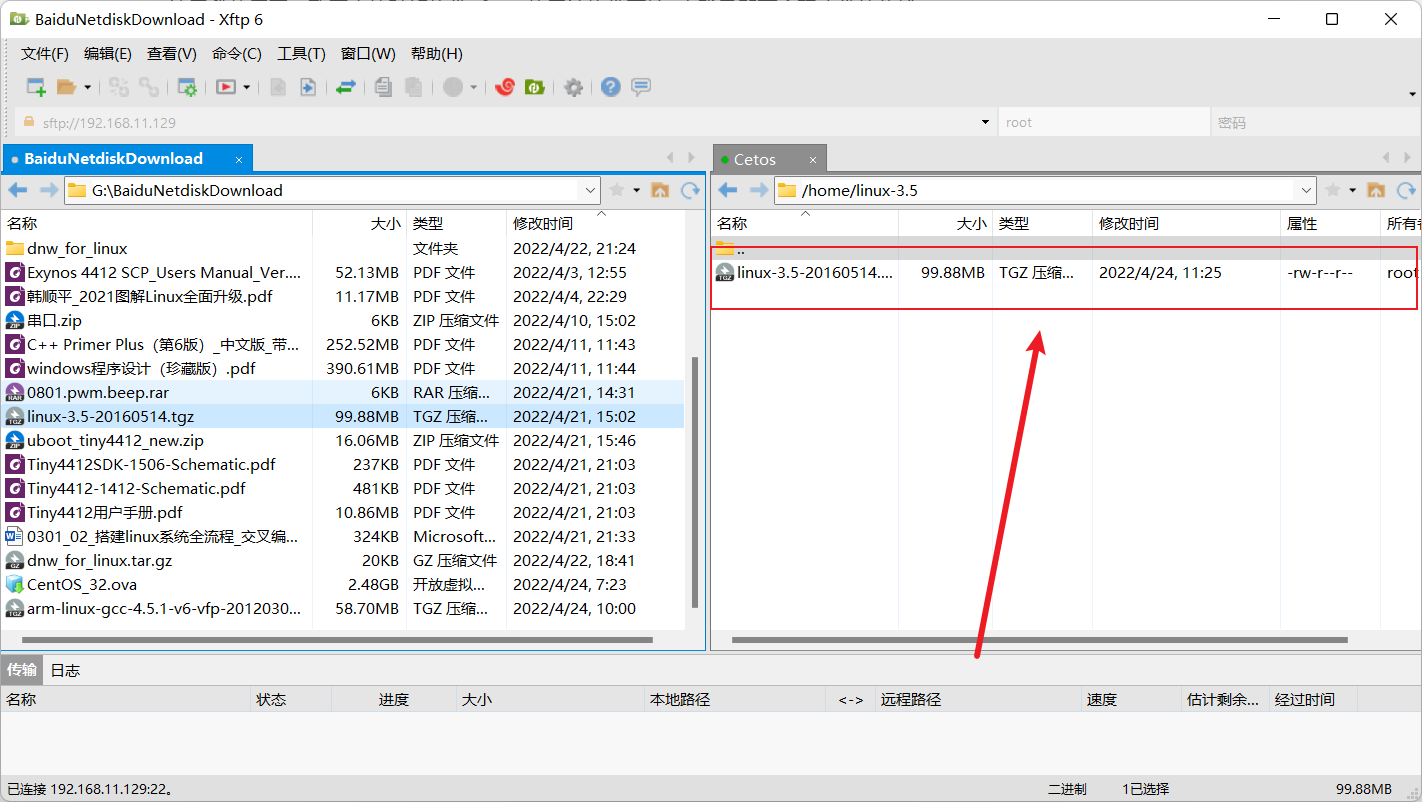Expand the remote path /home/linux-3.5 dropdown
Image resolution: width=1422 pixels, height=802 pixels.
(x=1305, y=190)
